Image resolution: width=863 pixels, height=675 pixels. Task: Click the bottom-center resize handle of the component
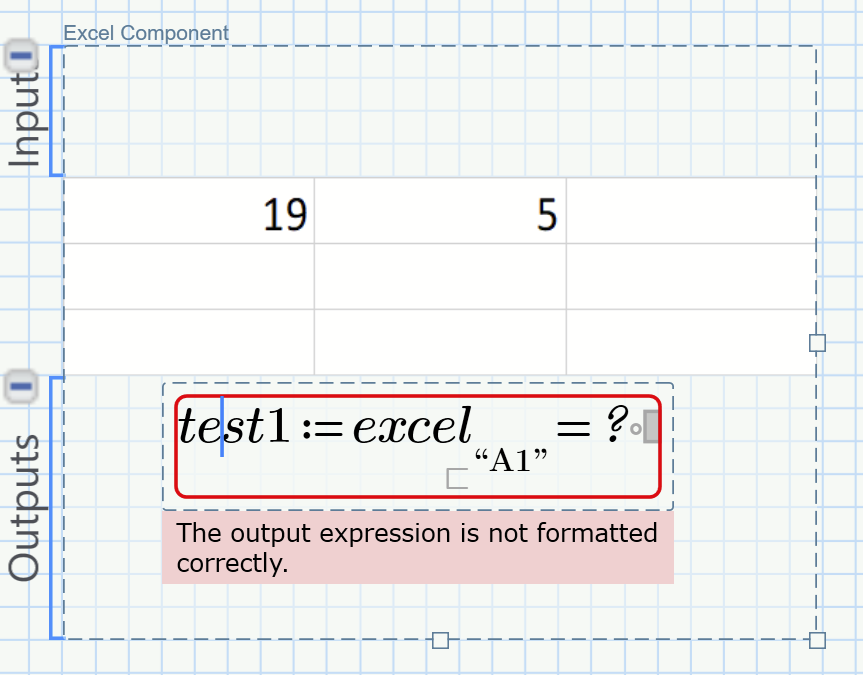click(x=440, y=640)
